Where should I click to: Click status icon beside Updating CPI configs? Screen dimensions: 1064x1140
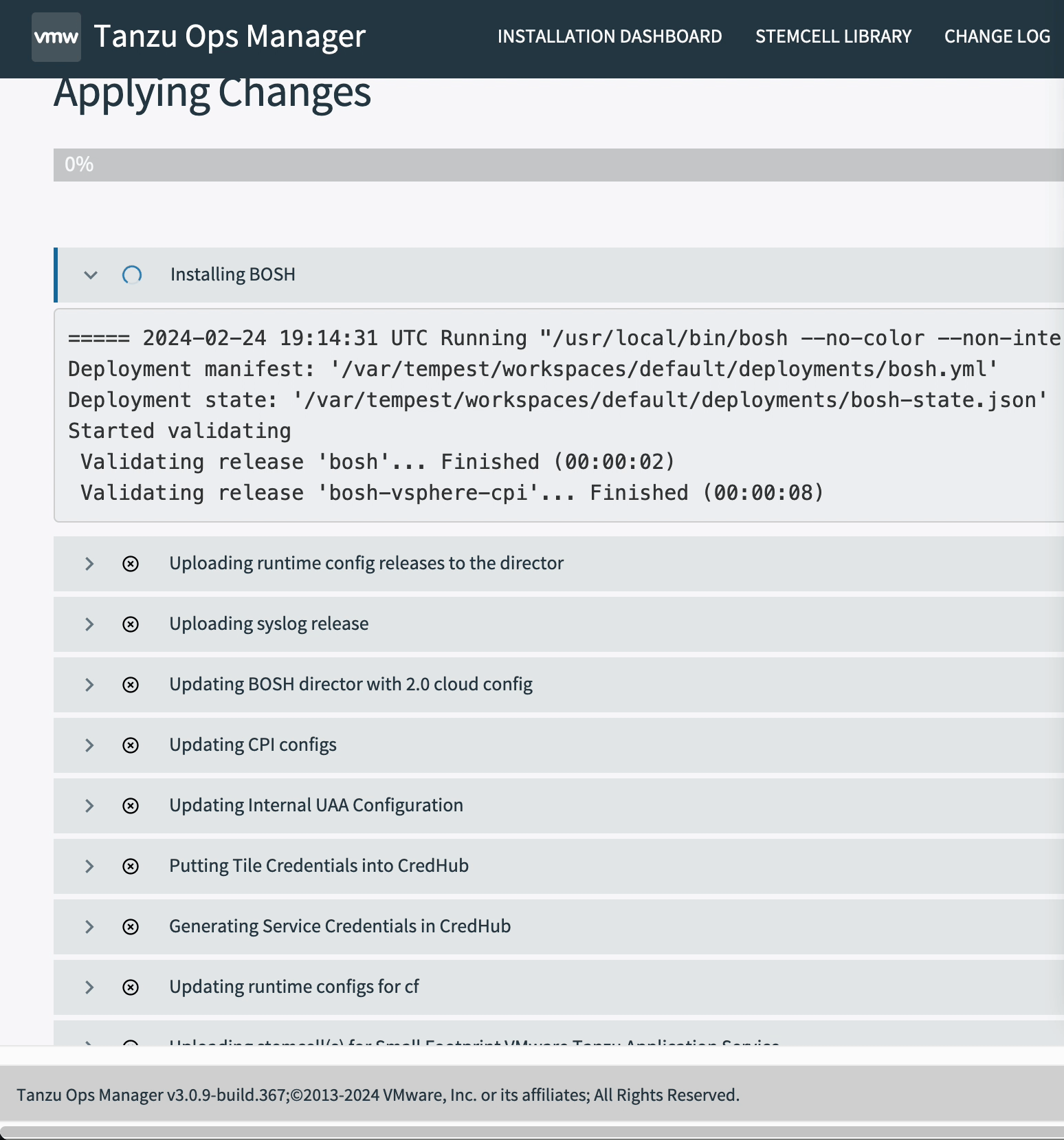(131, 745)
